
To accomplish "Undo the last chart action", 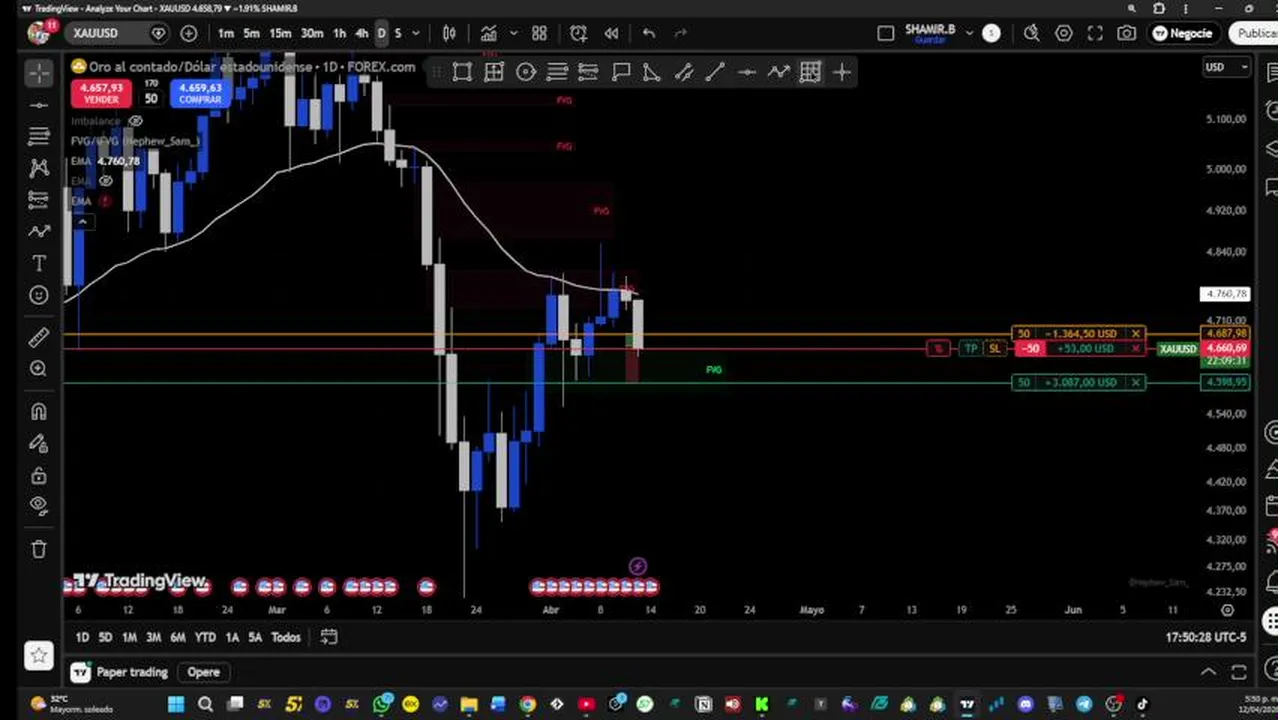I will pyautogui.click(x=649, y=33).
